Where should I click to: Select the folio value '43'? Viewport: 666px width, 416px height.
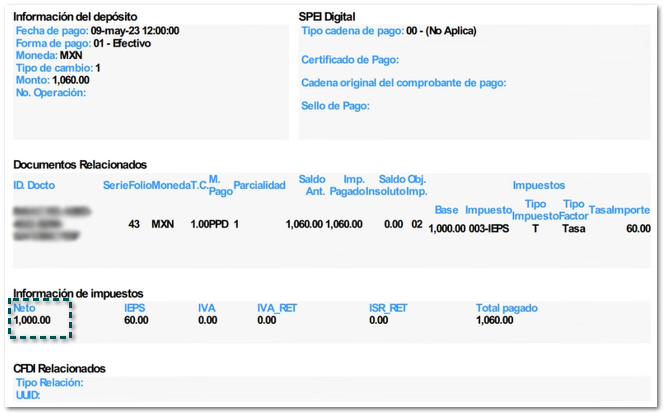coord(134,224)
